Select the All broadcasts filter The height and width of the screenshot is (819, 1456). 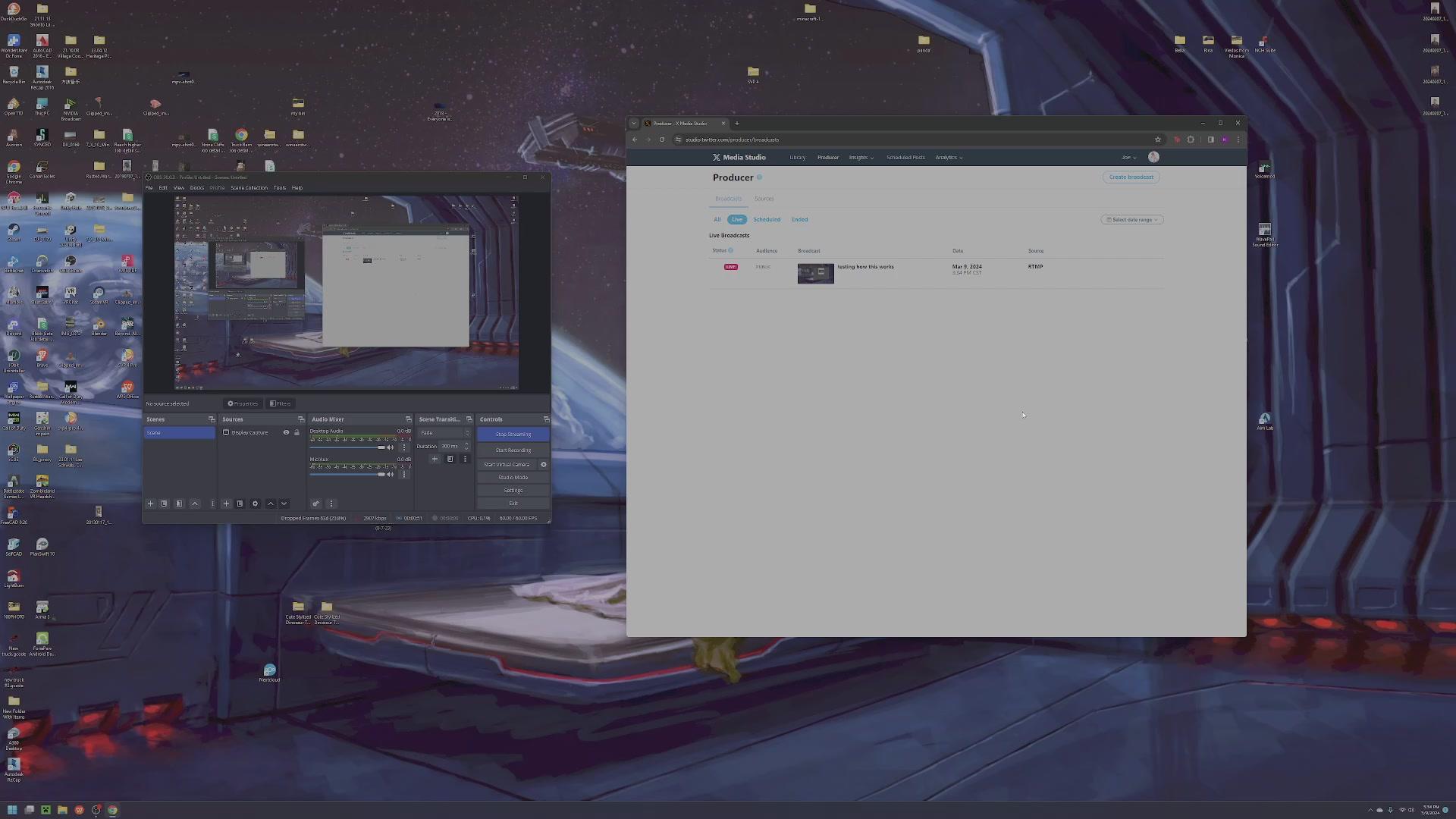[x=717, y=220]
